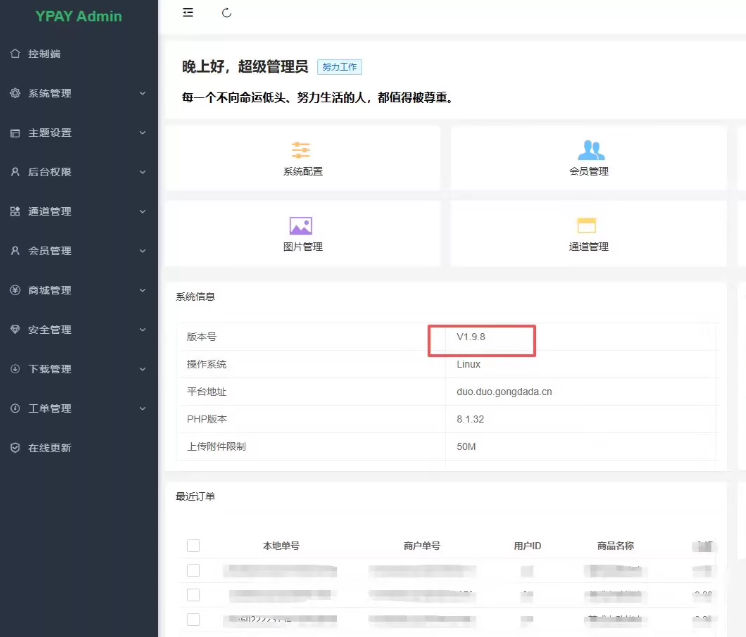Click platform address duo.duo.gongdada.cn
The width and height of the screenshot is (746, 637).
(x=504, y=392)
